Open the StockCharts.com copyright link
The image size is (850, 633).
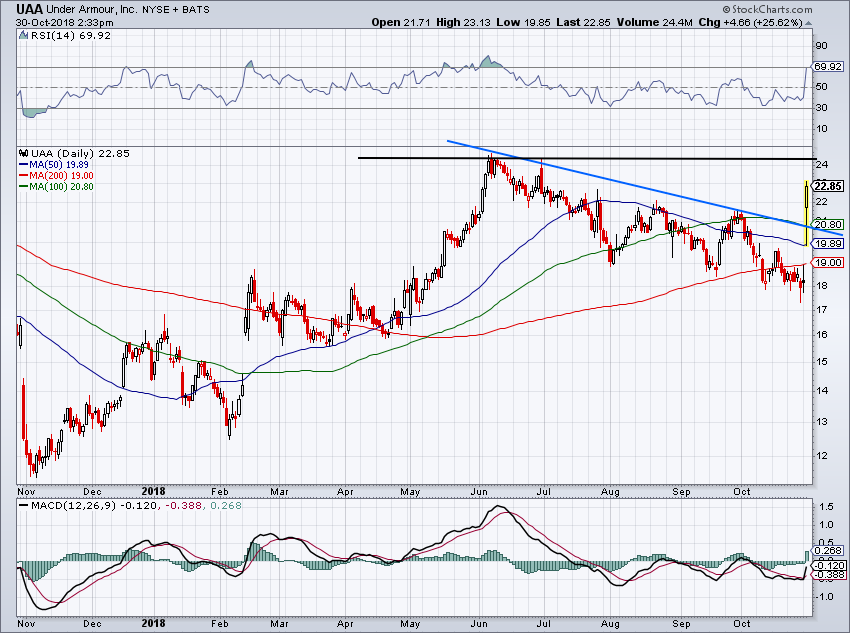[767, 9]
